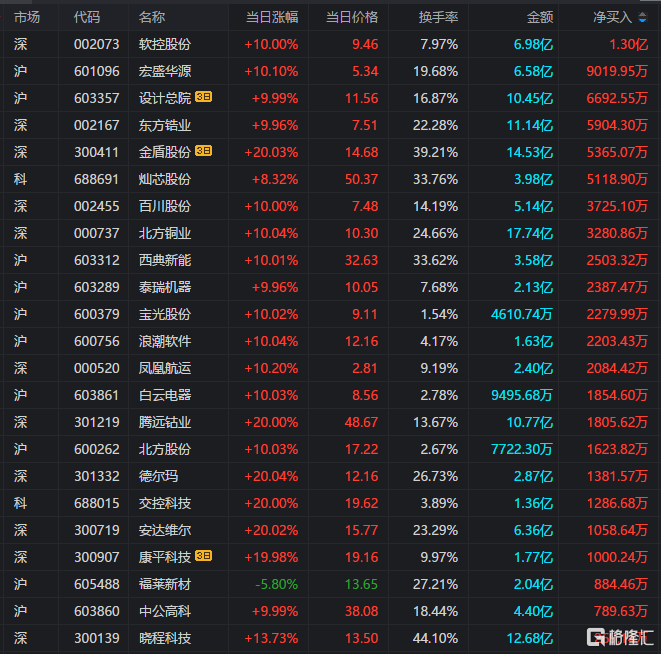Viewport: 661px width, 654px height.
Task: Click the 代码 column header
Action: pos(87,17)
